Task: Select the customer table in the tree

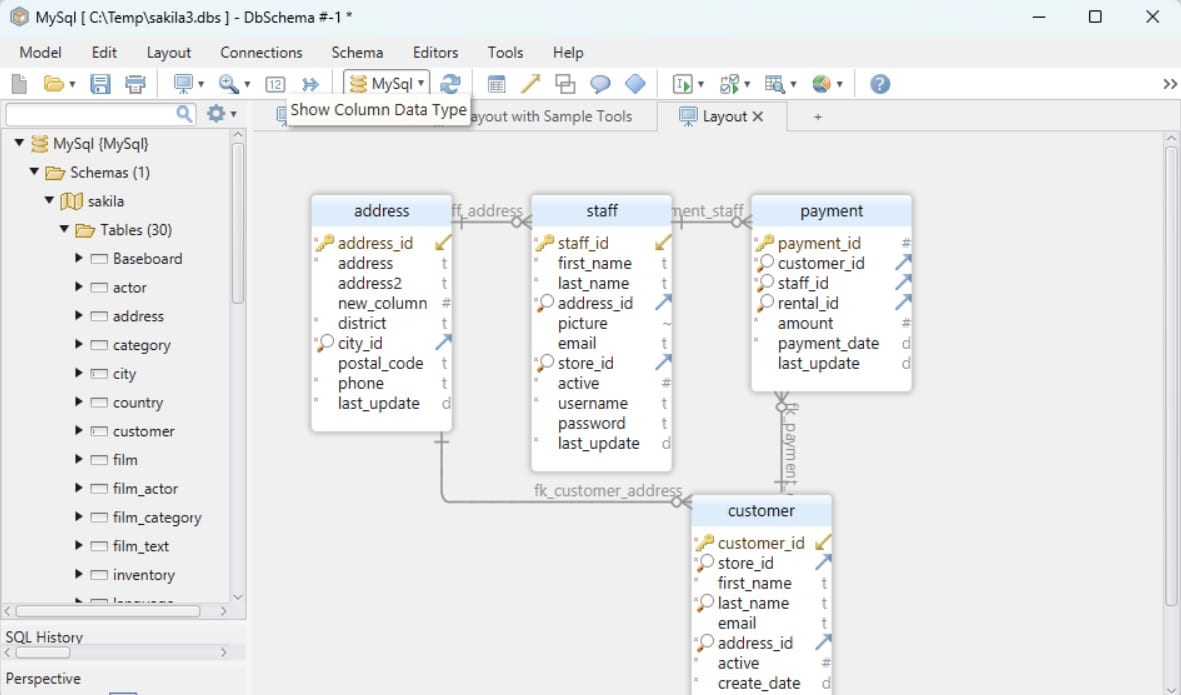Action: point(143,431)
